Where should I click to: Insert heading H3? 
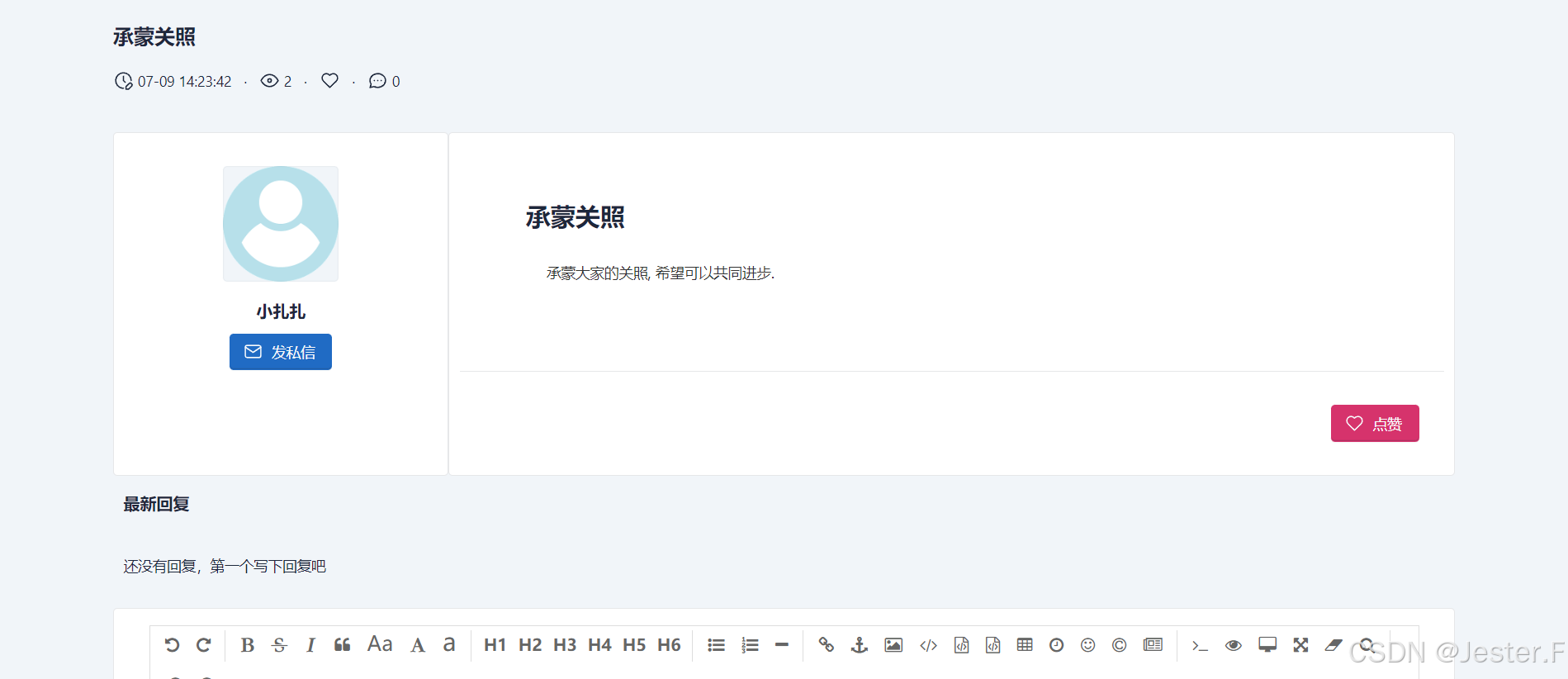pyautogui.click(x=565, y=645)
